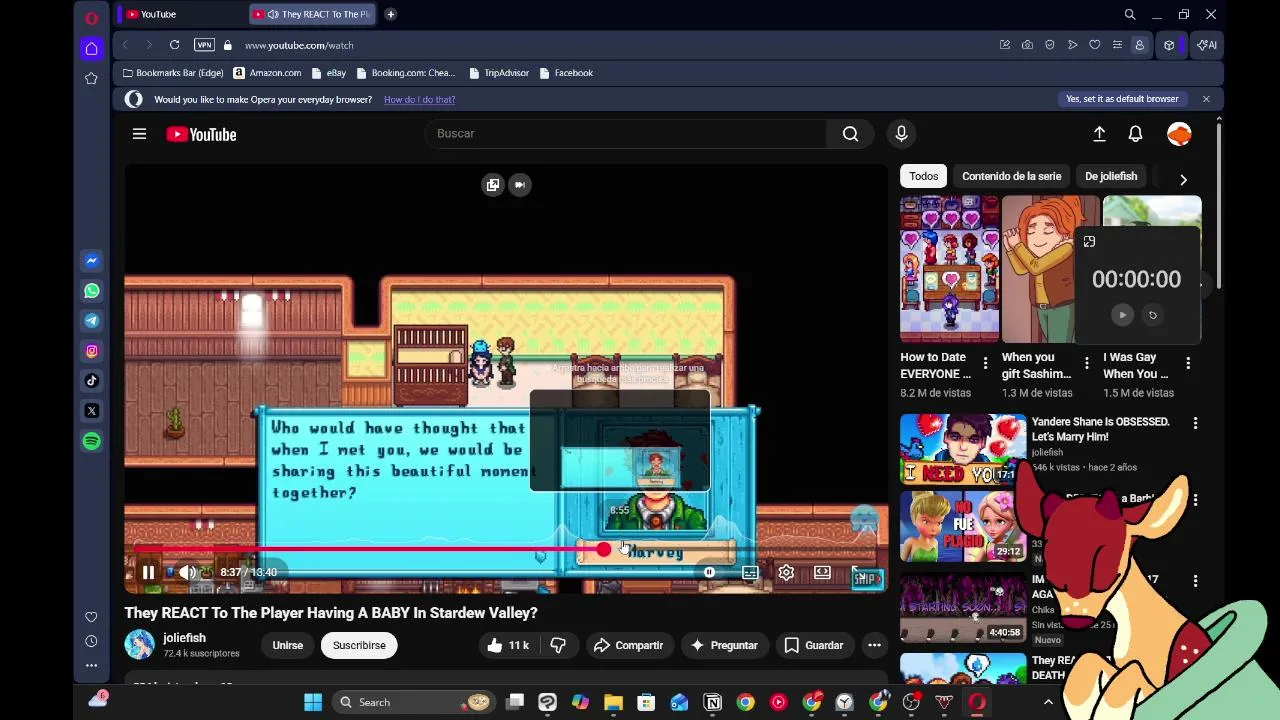Image resolution: width=1280 pixels, height=720 pixels.
Task: Open options for I Was Gay When You video
Action: (x=1187, y=364)
